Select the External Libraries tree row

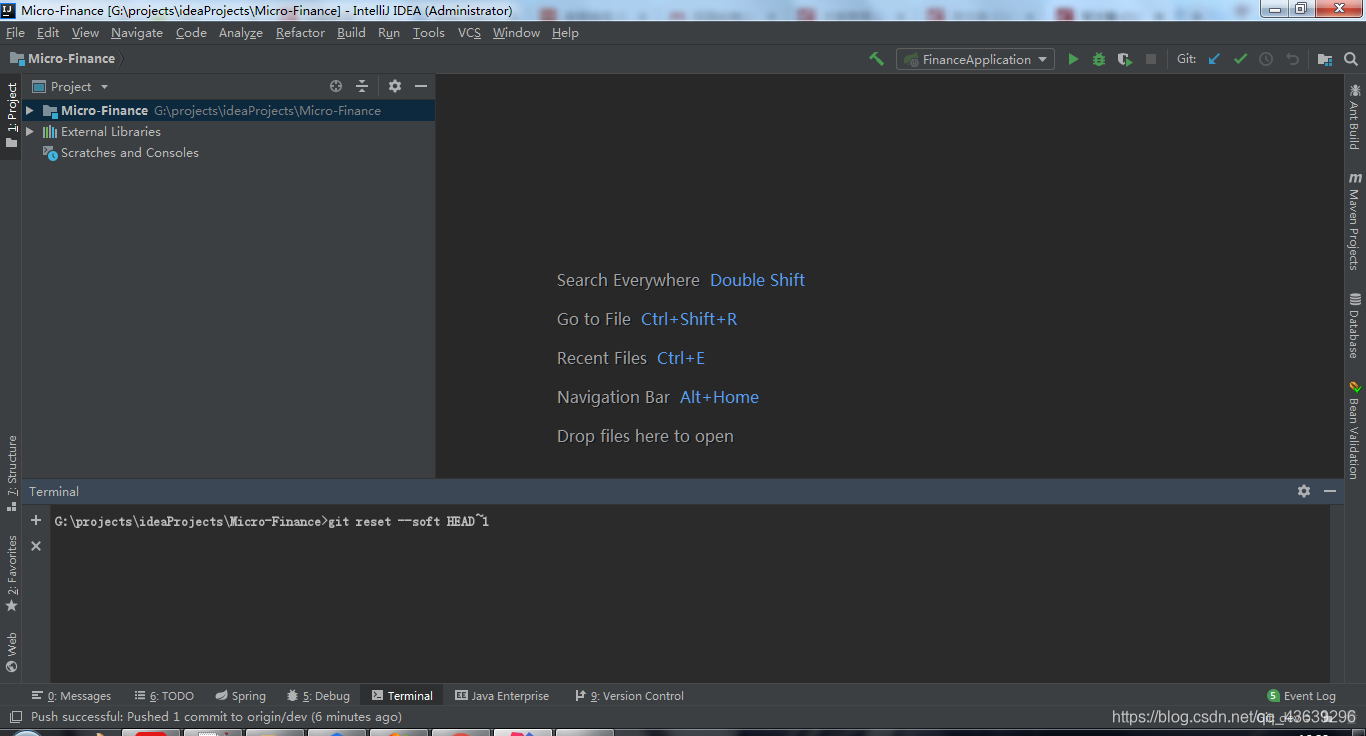click(x=229, y=131)
